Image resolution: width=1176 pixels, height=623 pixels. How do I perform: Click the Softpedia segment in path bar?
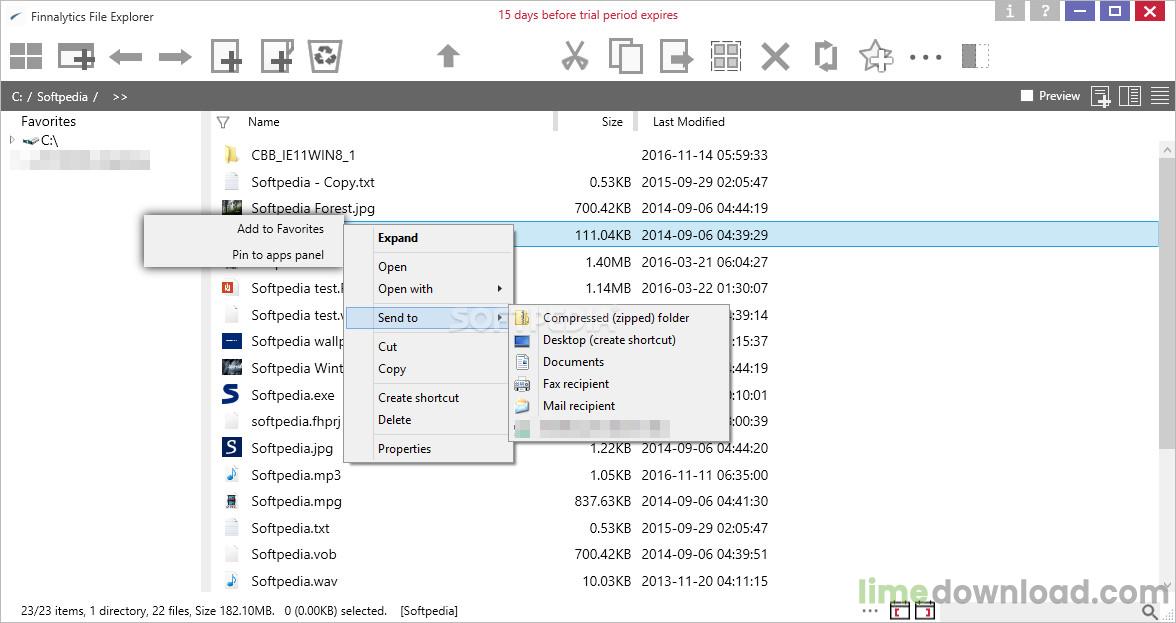click(62, 97)
